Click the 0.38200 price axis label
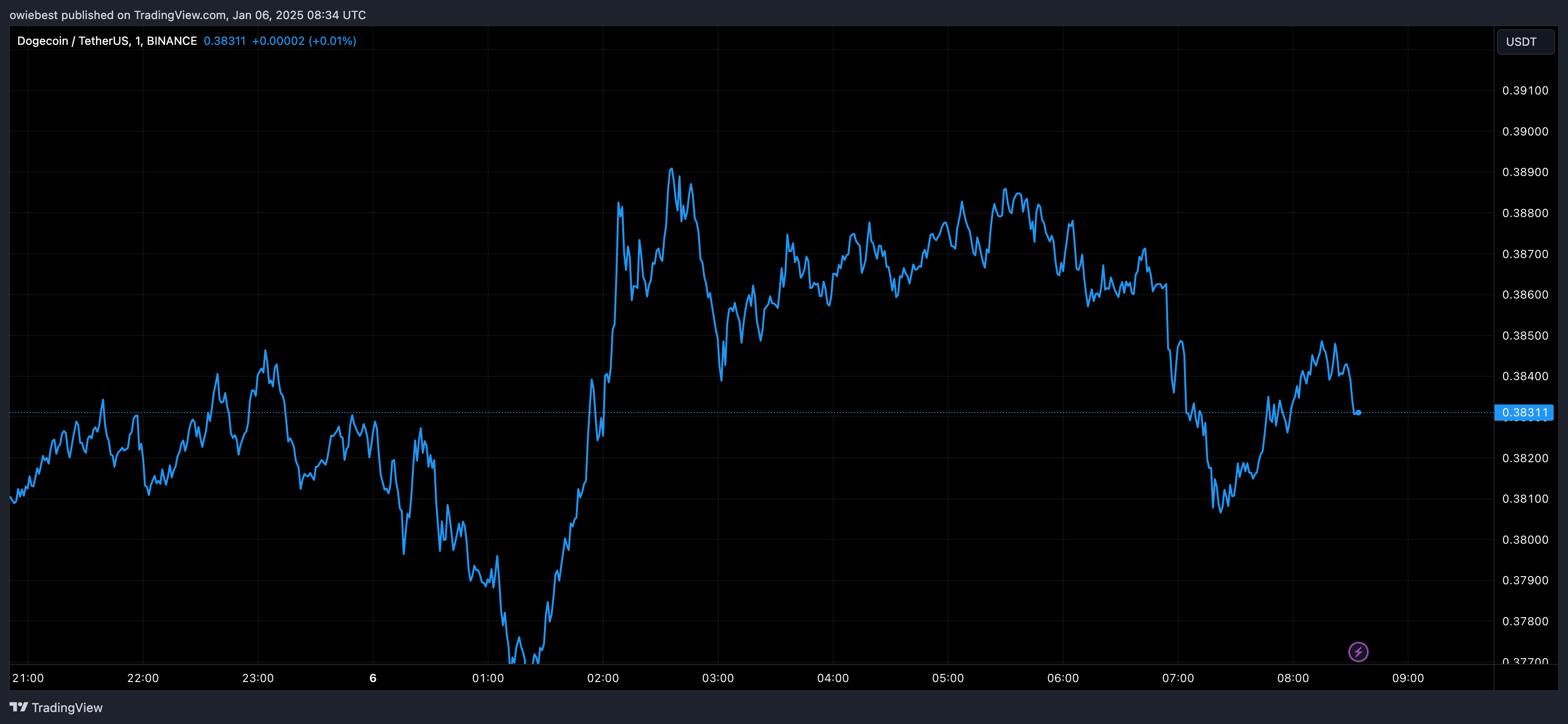 click(x=1525, y=458)
